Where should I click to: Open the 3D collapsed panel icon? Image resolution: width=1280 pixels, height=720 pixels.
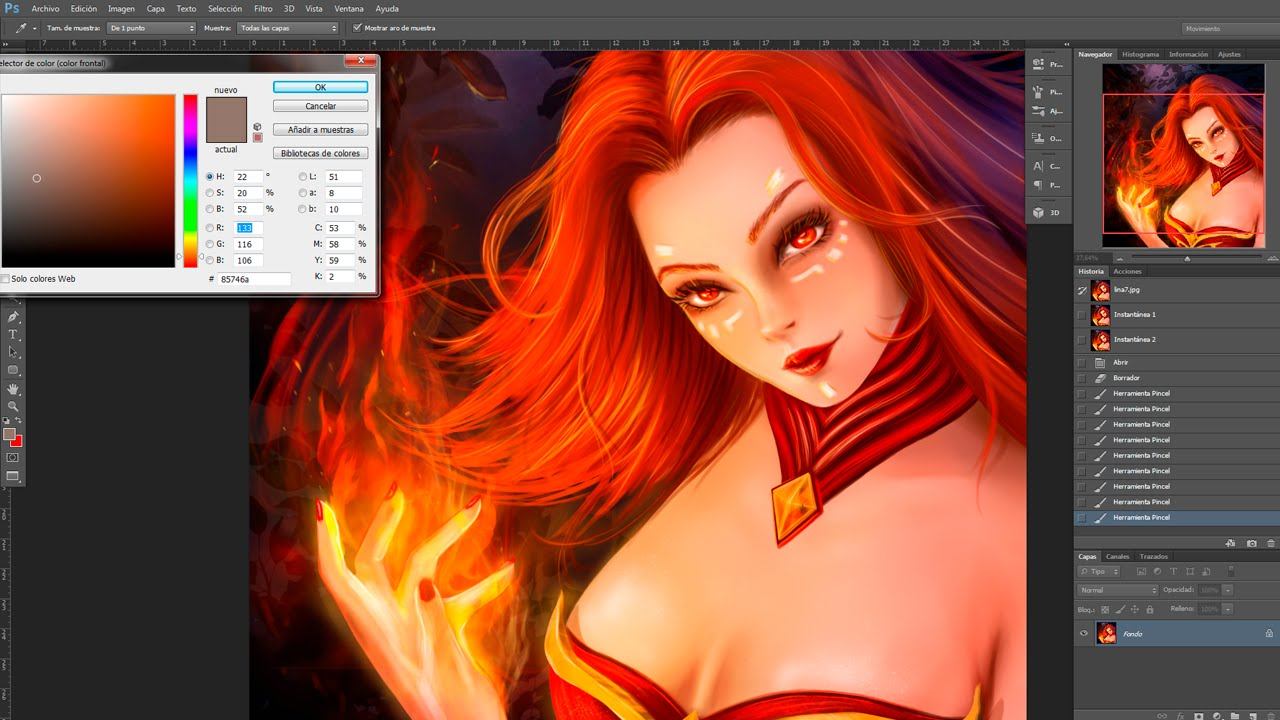(x=1046, y=212)
